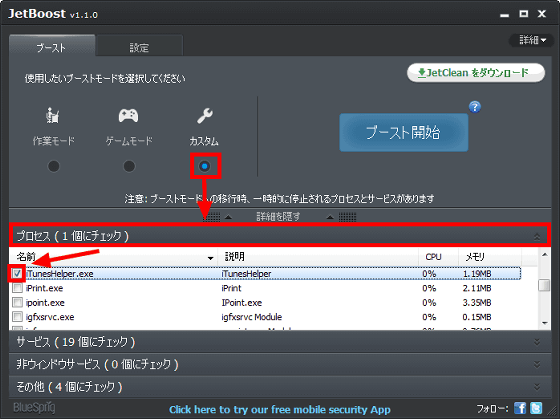
Task: Click the BlueSprig logo
Action: pyautogui.click(x=34, y=408)
